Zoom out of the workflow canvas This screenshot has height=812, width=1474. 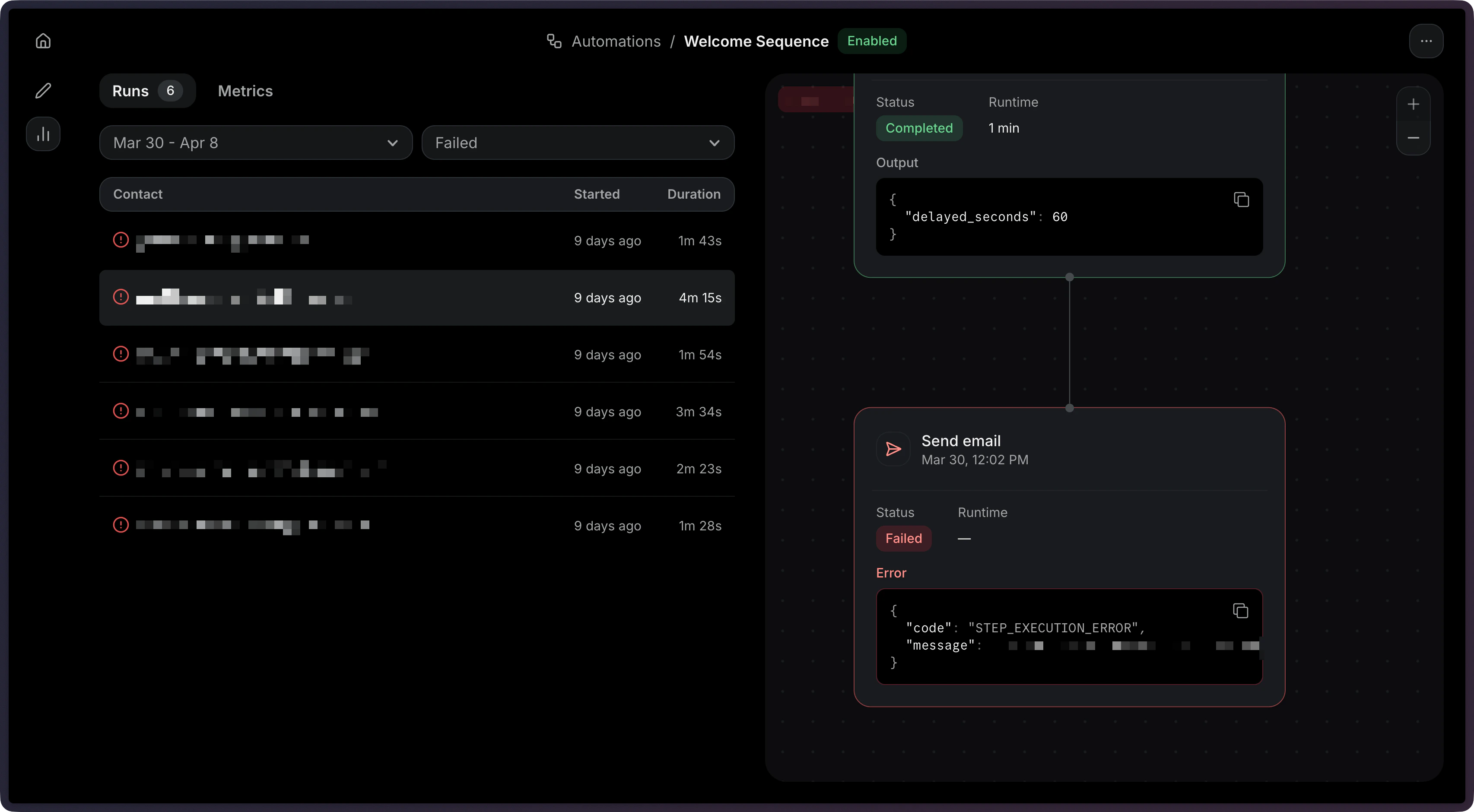[x=1414, y=138]
